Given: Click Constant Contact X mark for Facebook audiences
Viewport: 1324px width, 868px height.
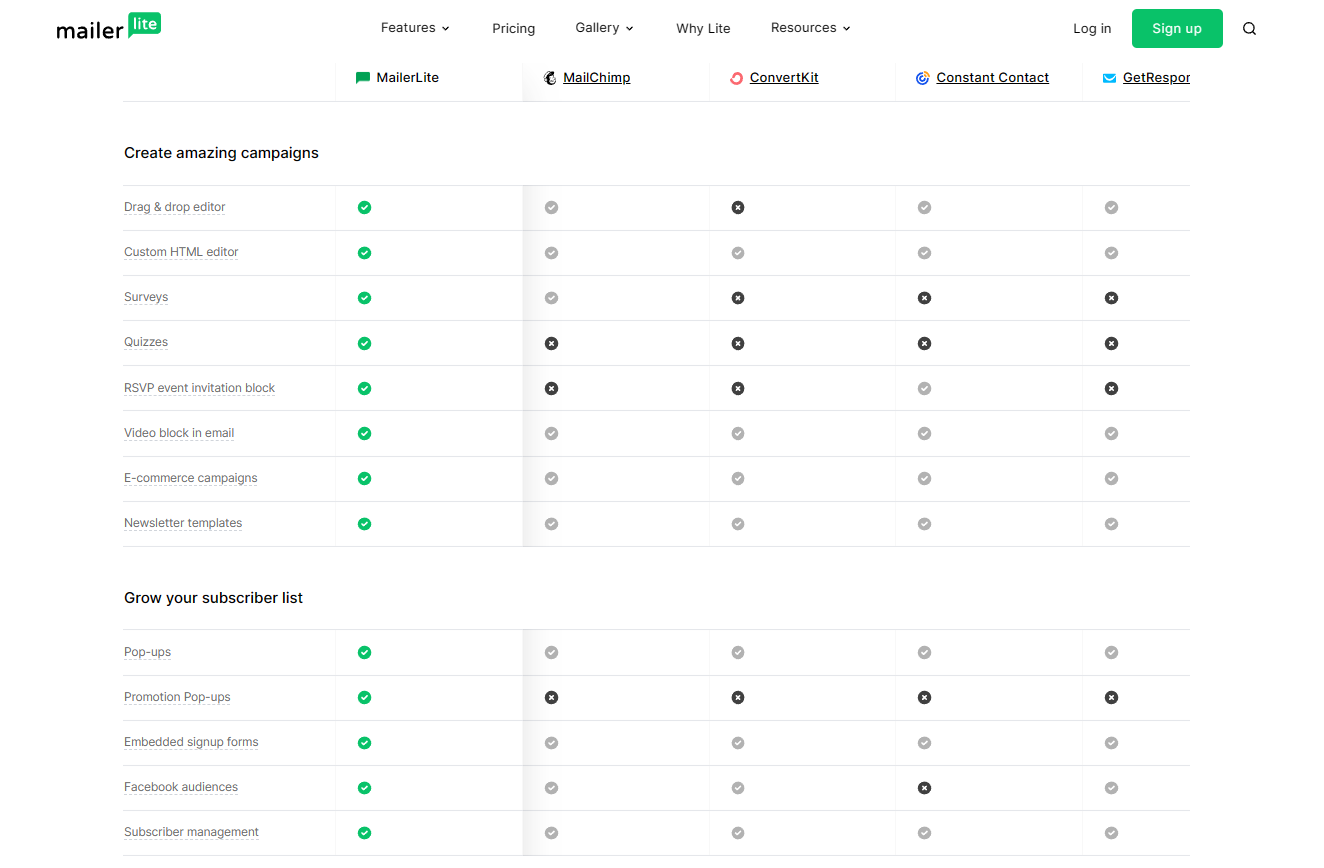Looking at the screenshot, I should click(925, 788).
